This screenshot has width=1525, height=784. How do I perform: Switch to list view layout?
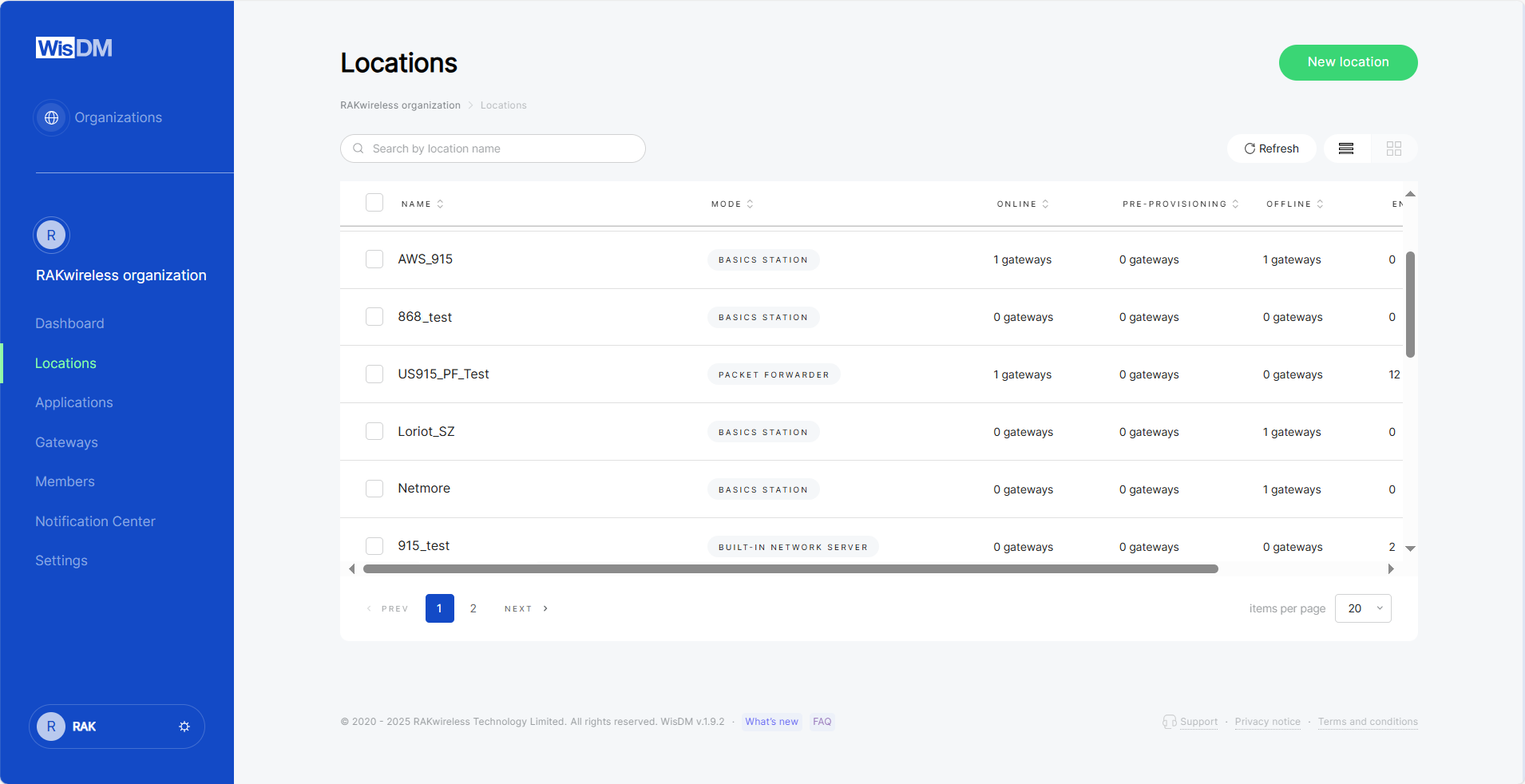1346,148
